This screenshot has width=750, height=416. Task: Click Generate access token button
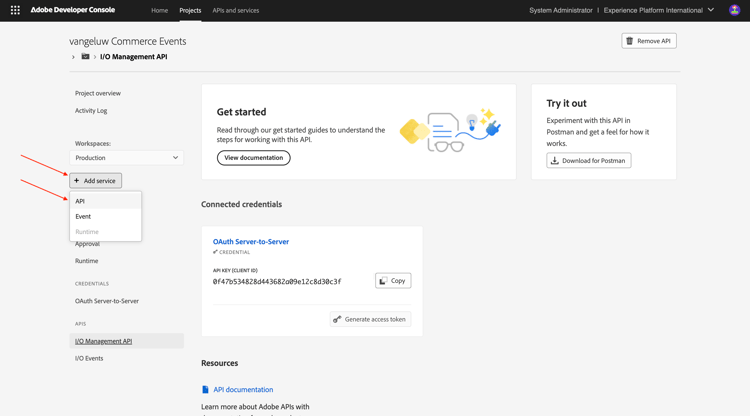370,319
